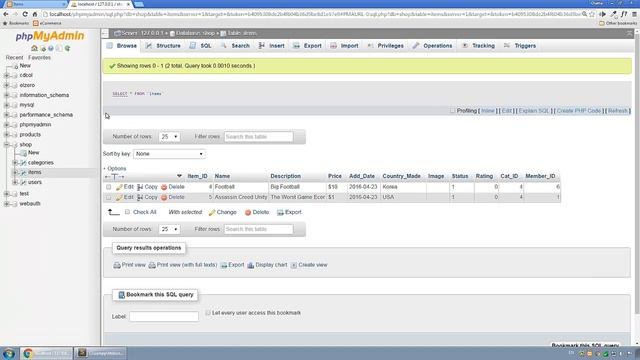
Task: Expand the webauth database tree node
Action: (7, 204)
